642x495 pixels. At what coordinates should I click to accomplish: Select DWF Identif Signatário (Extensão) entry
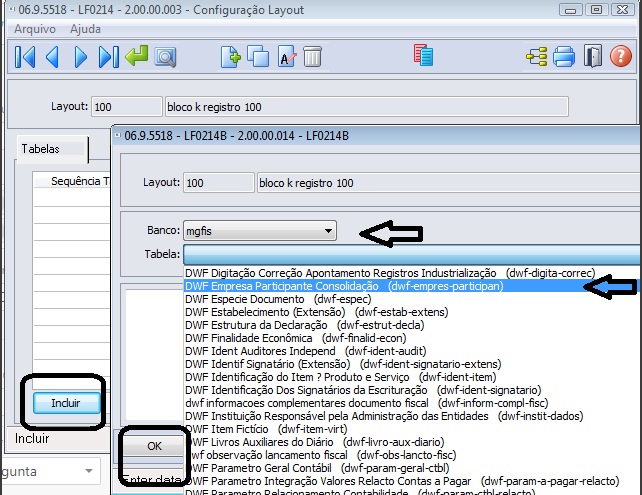point(411,364)
